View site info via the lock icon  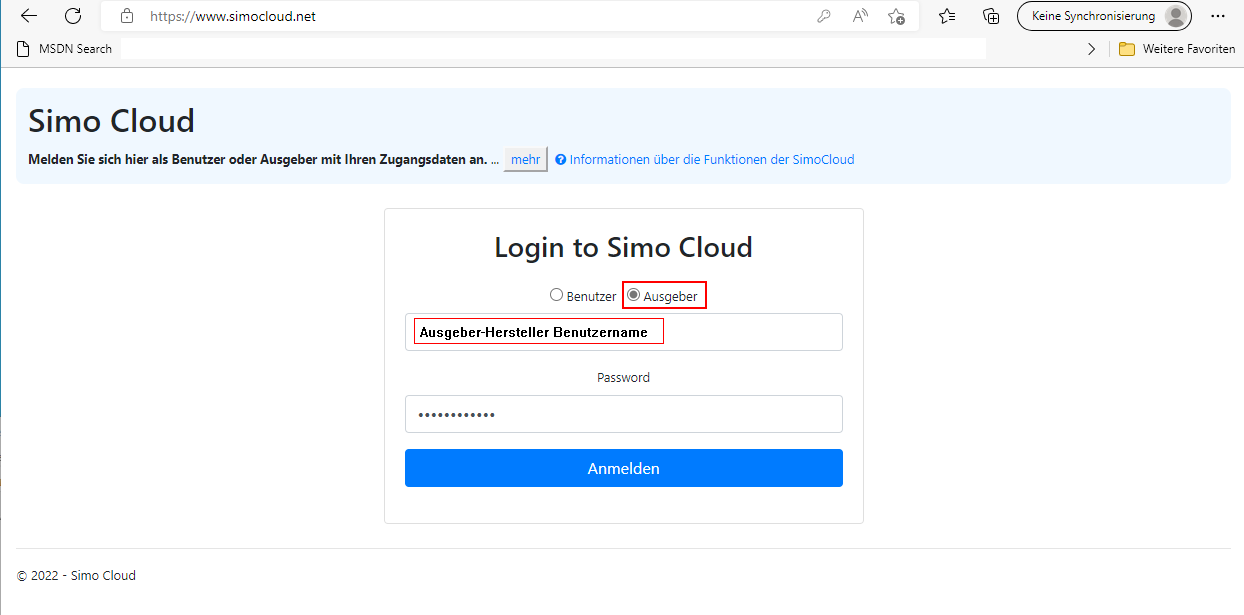[126, 16]
